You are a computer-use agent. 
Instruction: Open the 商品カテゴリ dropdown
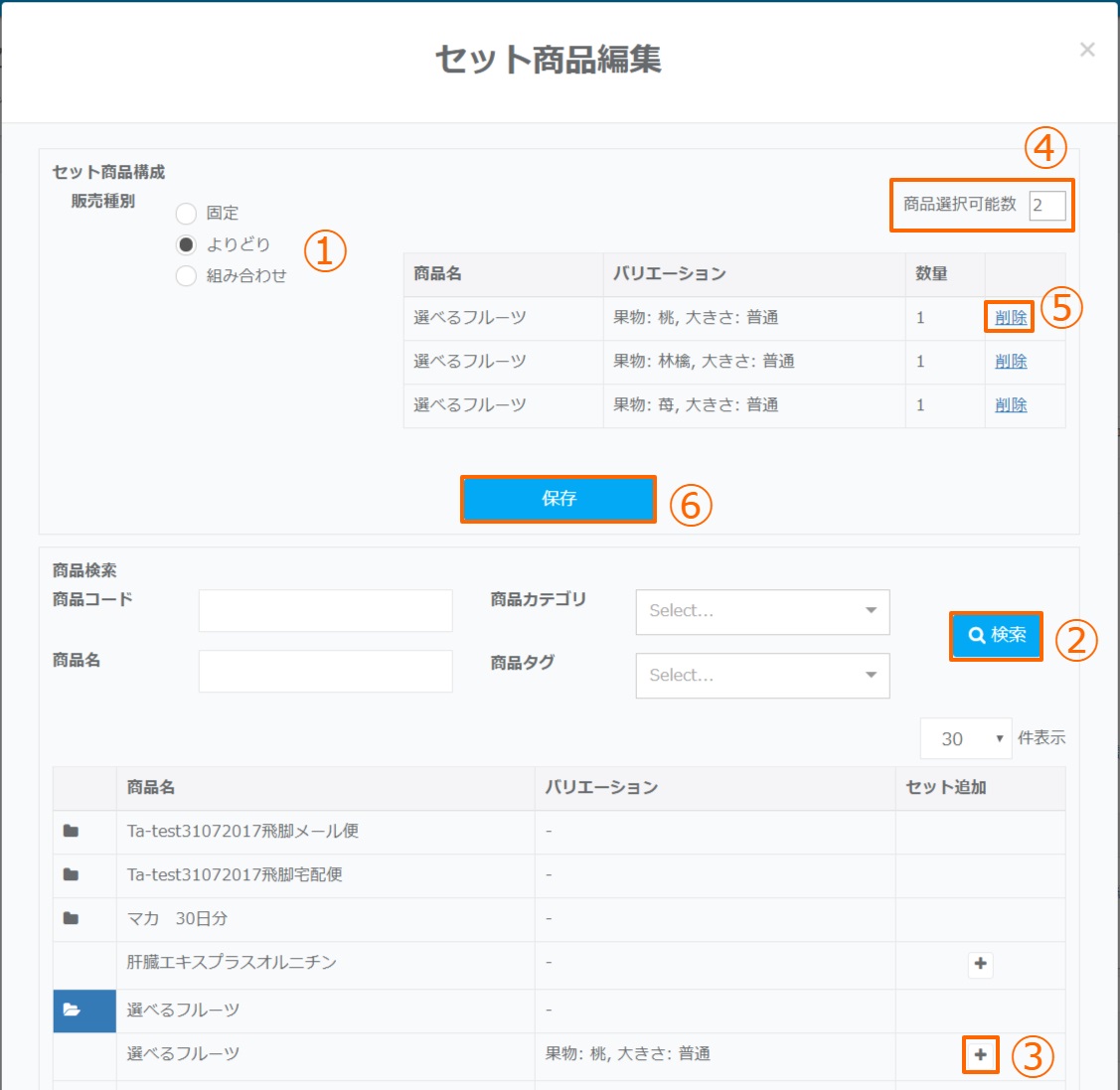click(x=762, y=611)
